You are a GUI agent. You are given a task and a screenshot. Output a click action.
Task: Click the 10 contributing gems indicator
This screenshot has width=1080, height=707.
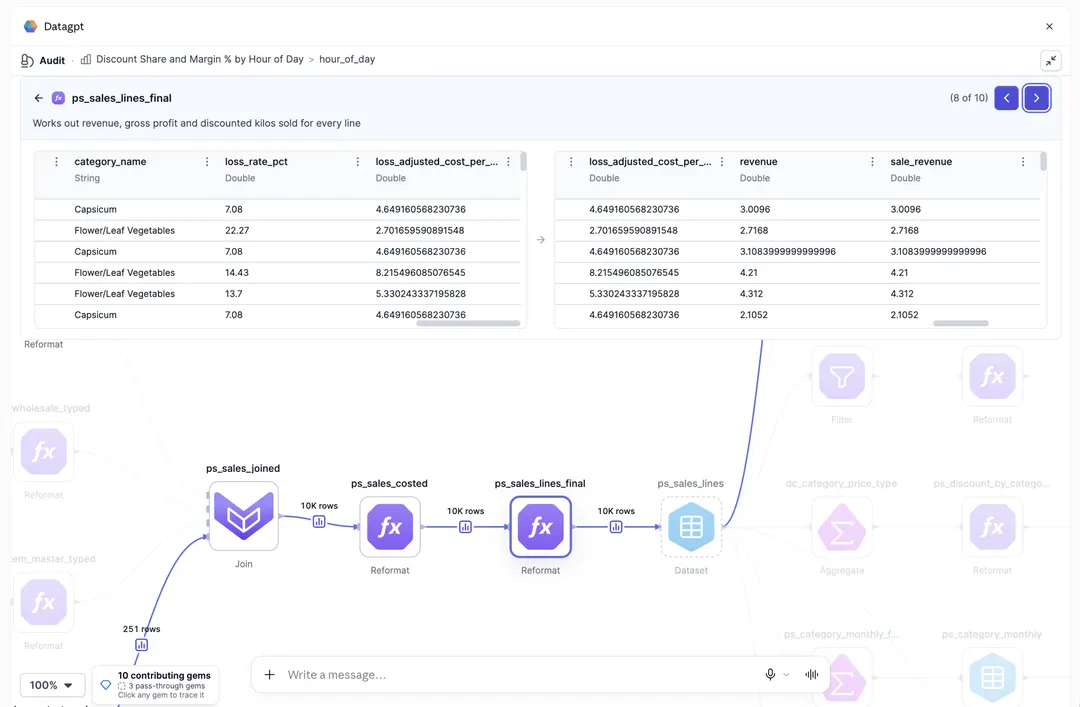click(x=156, y=685)
